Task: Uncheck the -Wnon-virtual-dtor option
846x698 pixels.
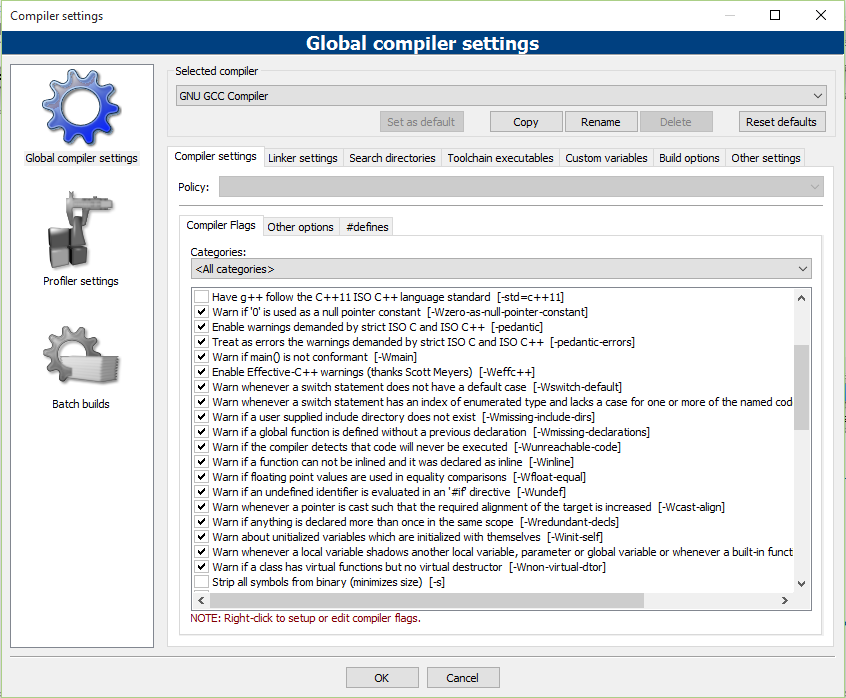Action: pos(201,567)
